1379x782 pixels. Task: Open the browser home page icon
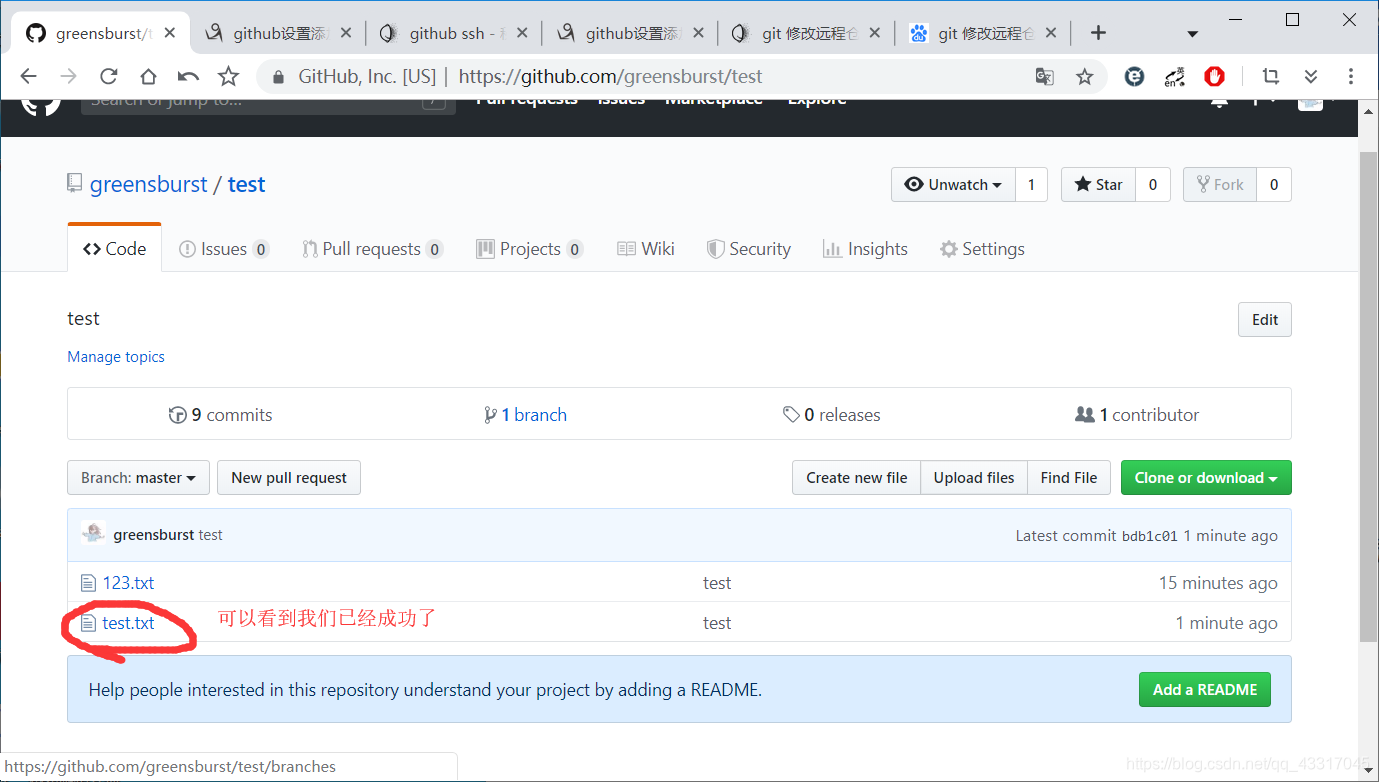148,76
